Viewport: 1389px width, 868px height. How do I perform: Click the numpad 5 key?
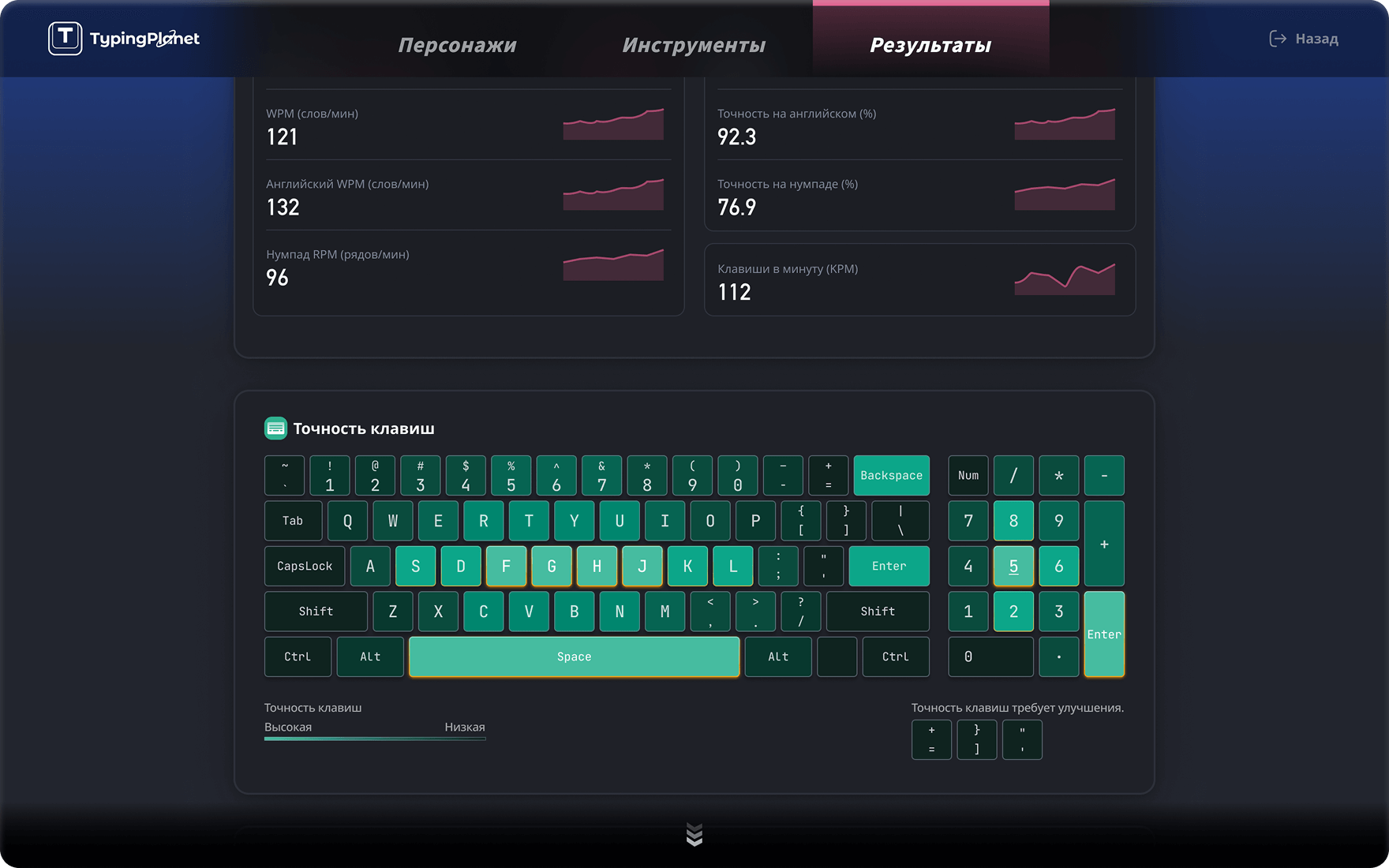click(x=1013, y=566)
